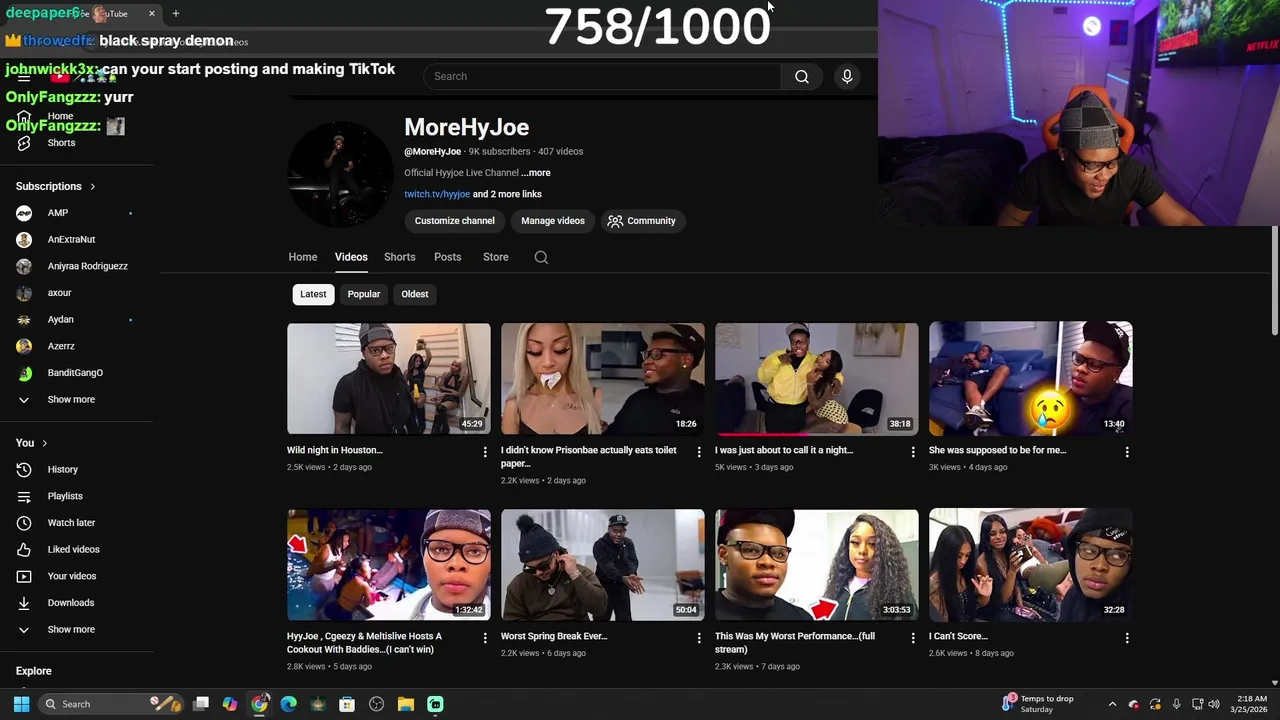Click the Manage videos button
Image resolution: width=1280 pixels, height=720 pixels.
pyautogui.click(x=553, y=221)
